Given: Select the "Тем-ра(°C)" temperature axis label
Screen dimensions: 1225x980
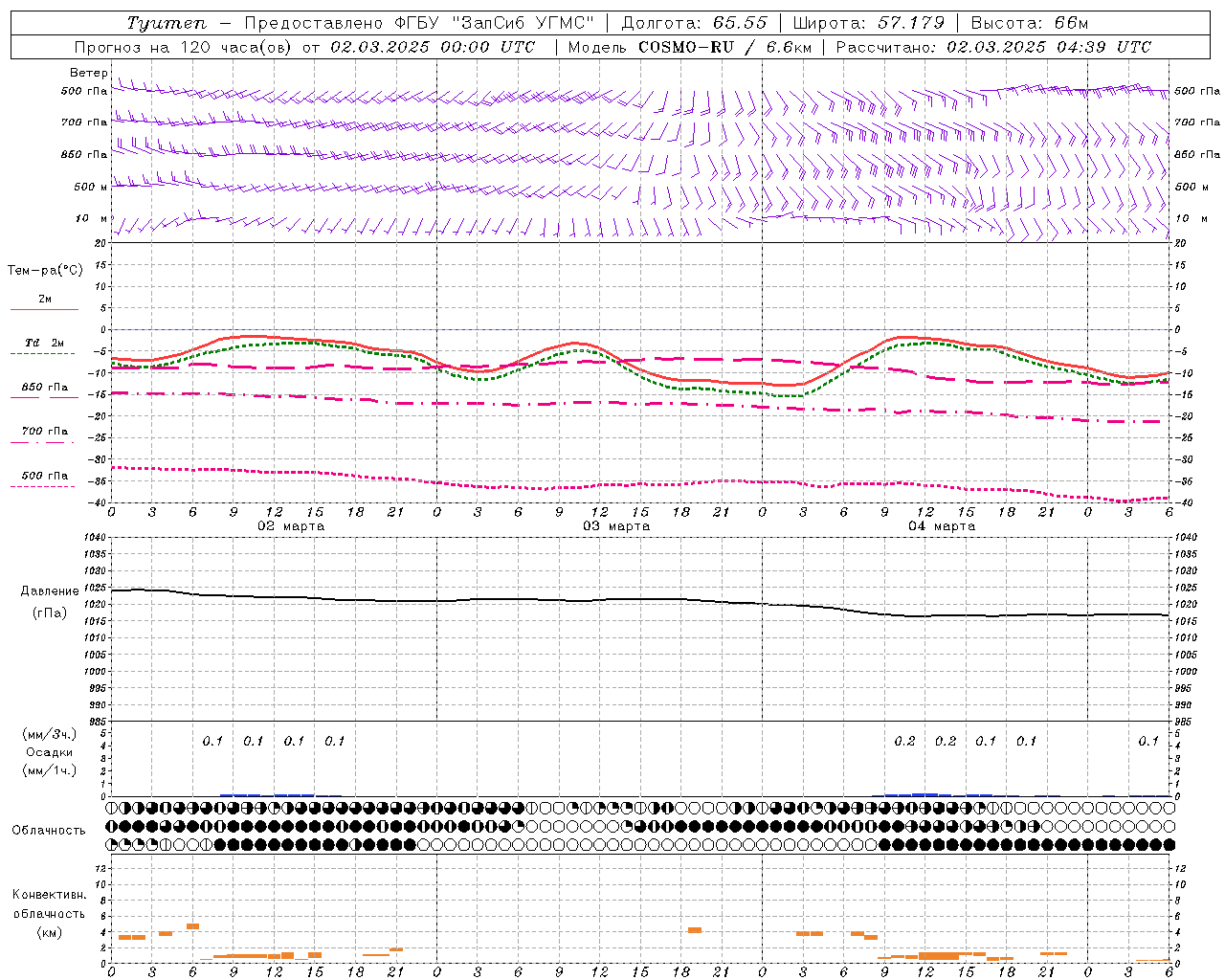Looking at the screenshot, I should (x=45, y=270).
